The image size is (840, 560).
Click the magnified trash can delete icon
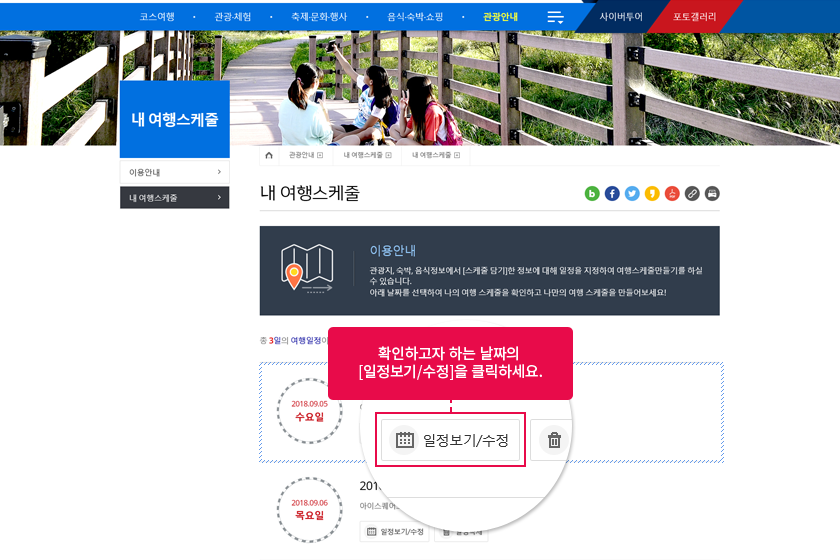pyautogui.click(x=554, y=440)
